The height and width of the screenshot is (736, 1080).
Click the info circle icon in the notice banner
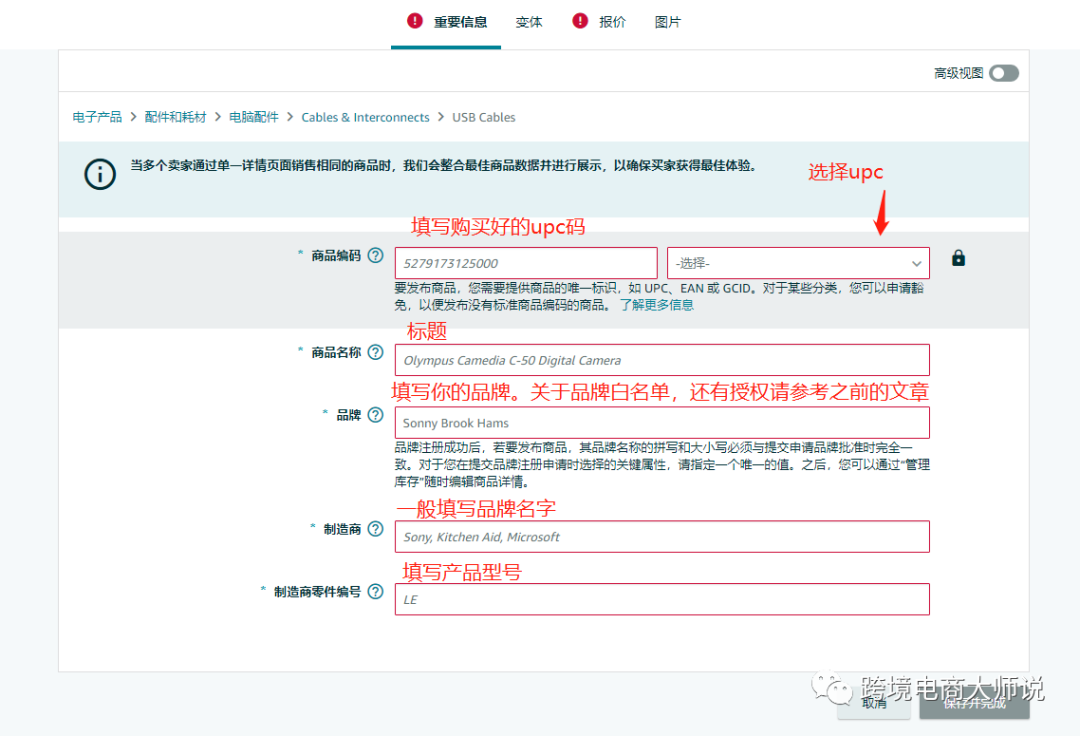(99, 174)
